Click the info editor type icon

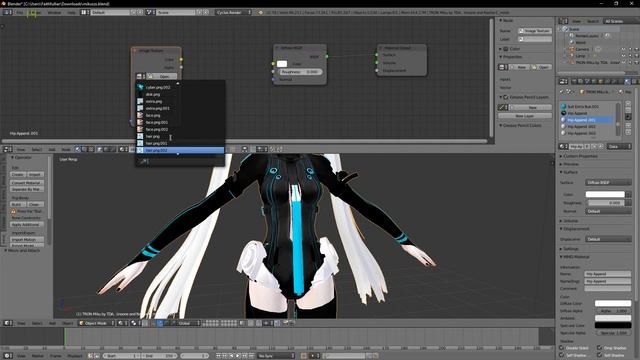coord(7,13)
